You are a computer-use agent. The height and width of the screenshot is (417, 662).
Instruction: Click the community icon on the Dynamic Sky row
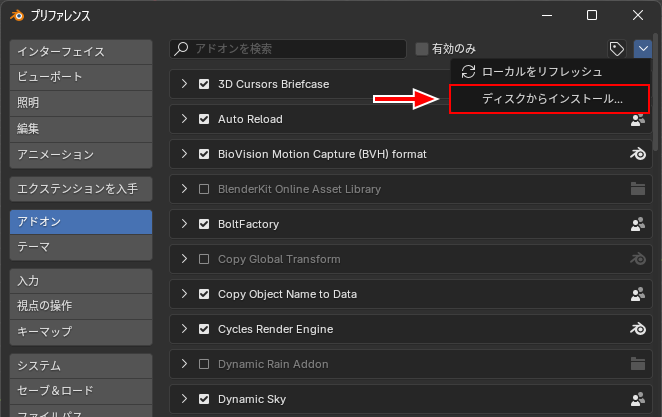(x=637, y=399)
